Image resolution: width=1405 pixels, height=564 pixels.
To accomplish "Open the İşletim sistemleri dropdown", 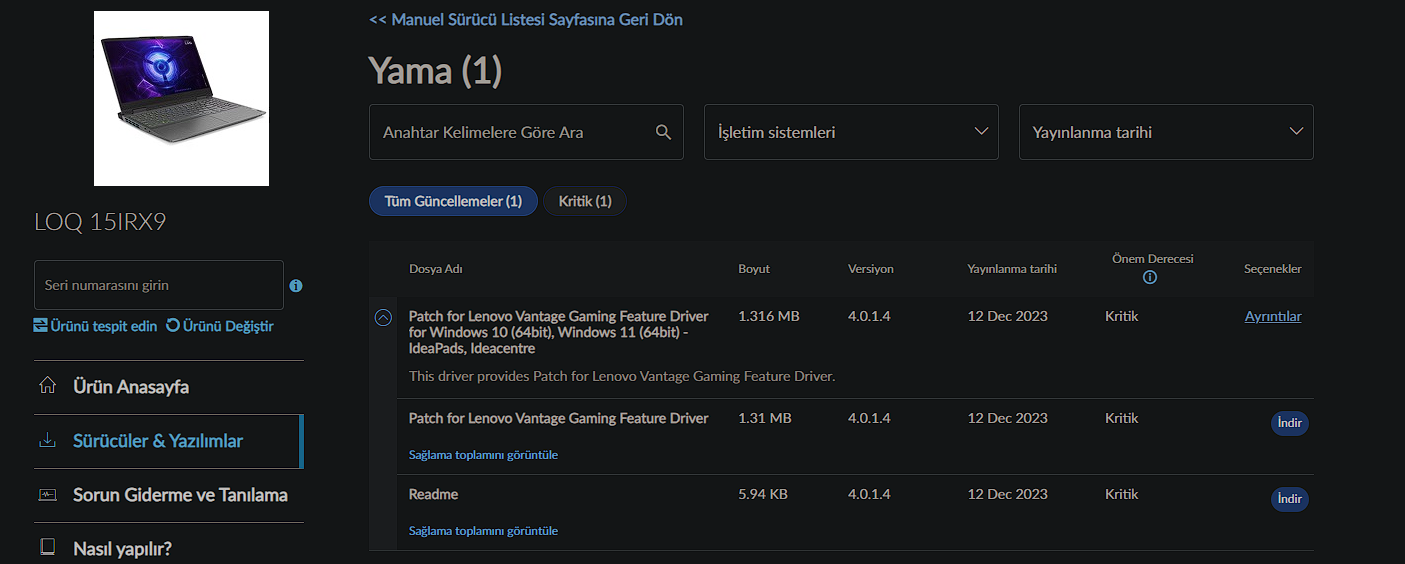I will point(851,132).
